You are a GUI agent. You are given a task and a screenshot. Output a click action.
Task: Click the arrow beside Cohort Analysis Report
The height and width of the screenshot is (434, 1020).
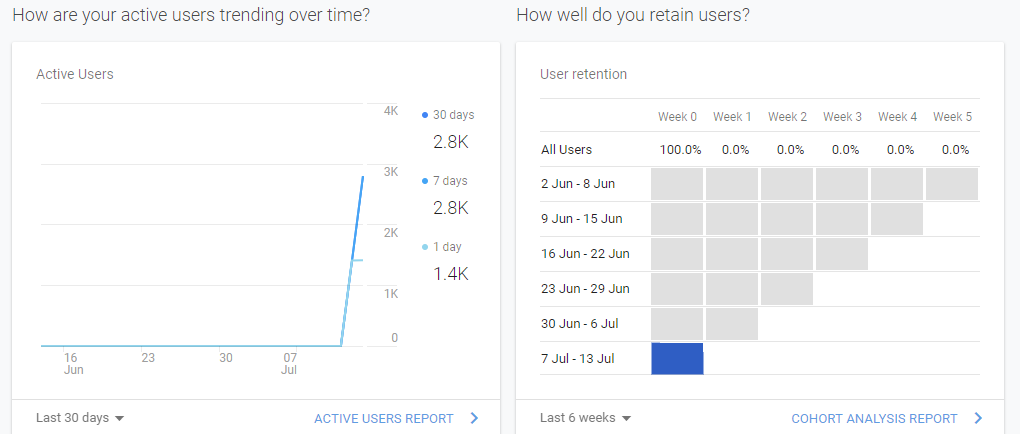[978, 418]
